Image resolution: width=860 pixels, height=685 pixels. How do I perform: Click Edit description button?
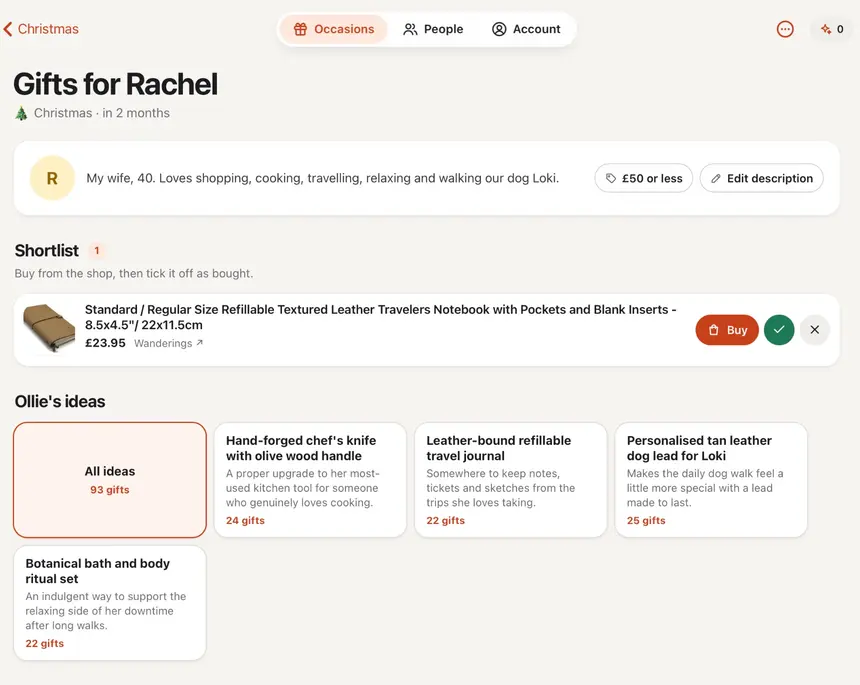coord(761,178)
